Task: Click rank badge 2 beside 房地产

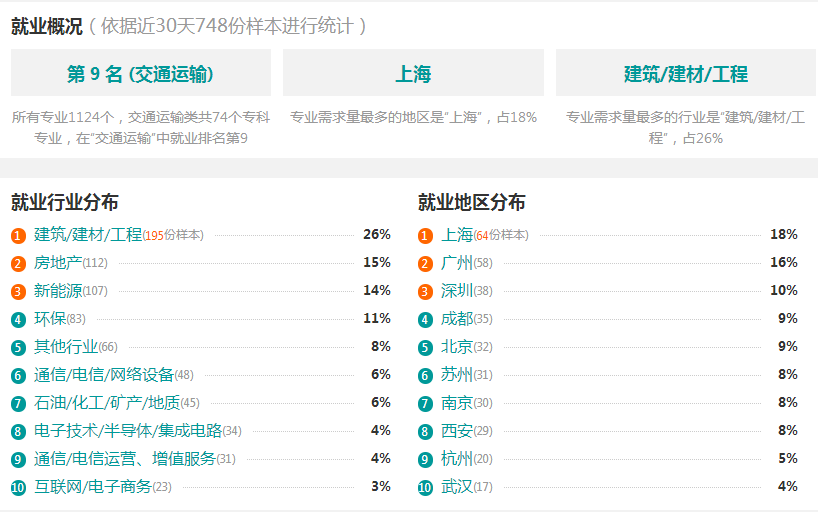Action: (18, 264)
